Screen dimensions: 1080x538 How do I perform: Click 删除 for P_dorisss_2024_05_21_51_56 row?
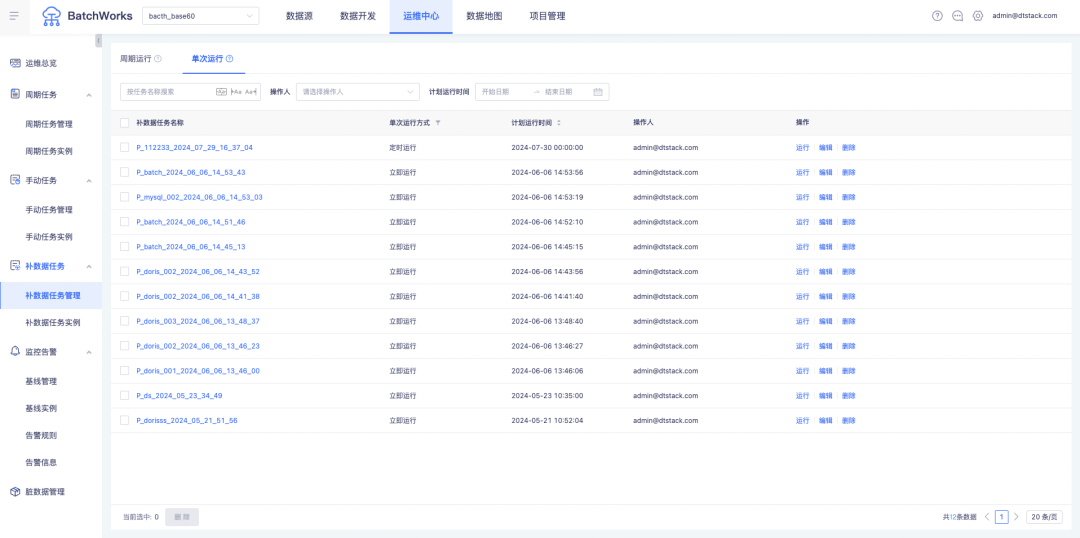pyautogui.click(x=848, y=421)
